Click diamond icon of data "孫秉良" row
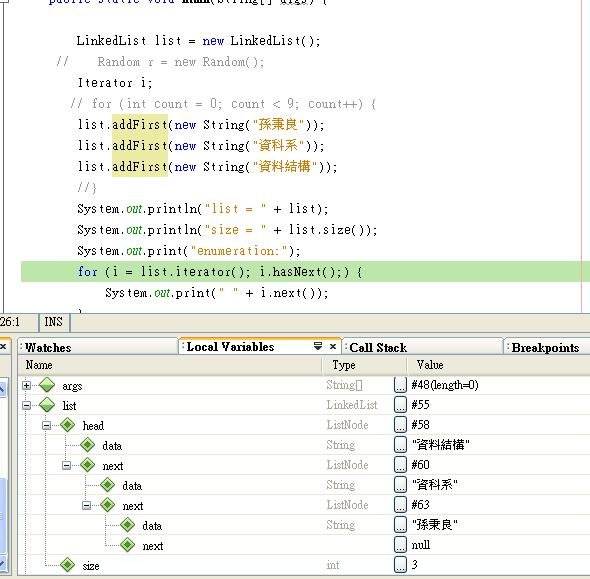This screenshot has height=579, width=590. pos(127,525)
